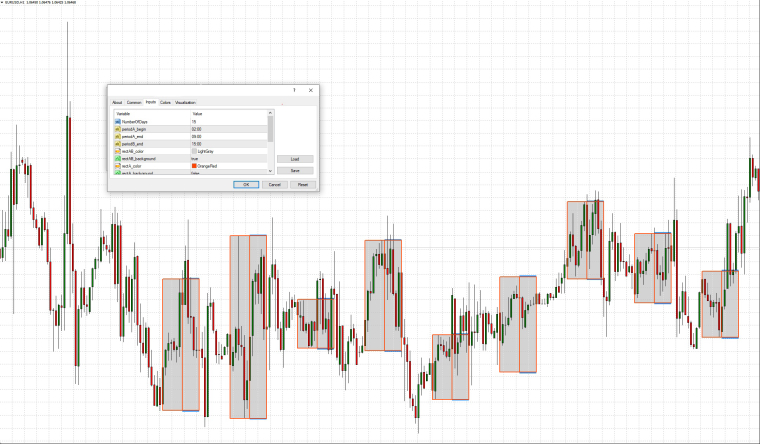Viewport: 760px width, 444px height.
Task: Confirm with the OK button
Action: coord(246,185)
